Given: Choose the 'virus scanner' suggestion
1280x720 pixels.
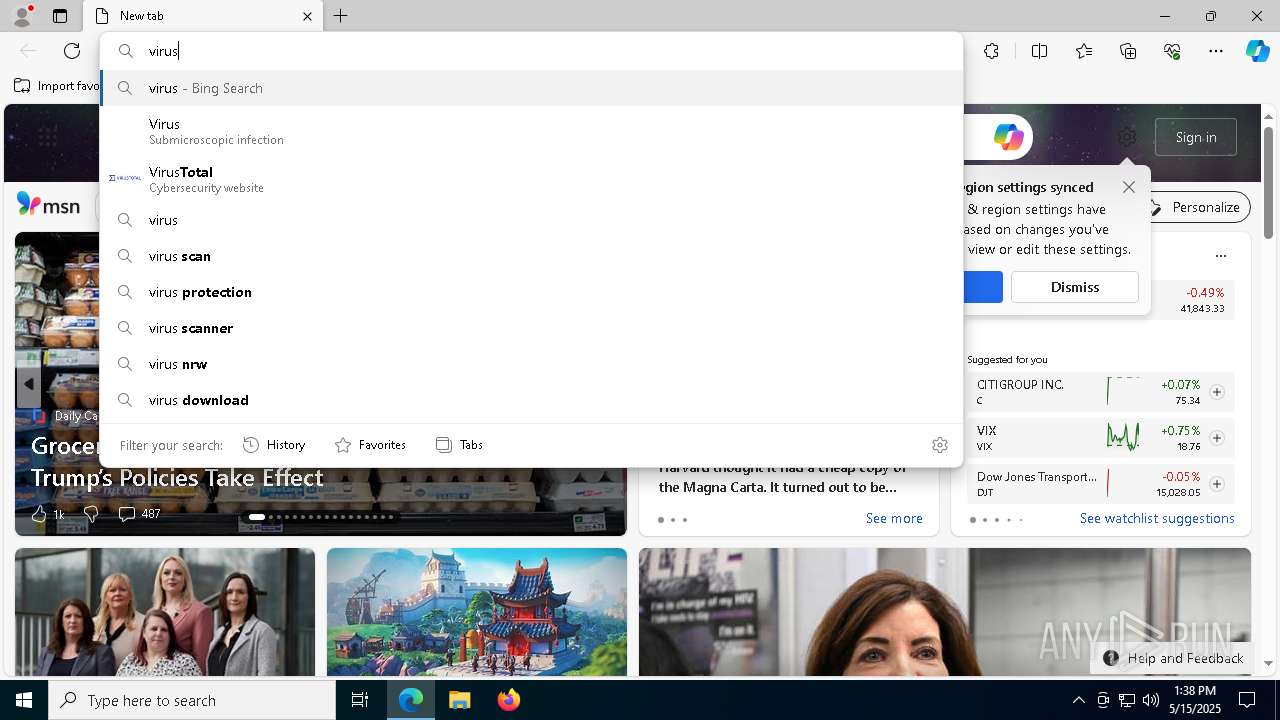Looking at the screenshot, I should (531, 328).
